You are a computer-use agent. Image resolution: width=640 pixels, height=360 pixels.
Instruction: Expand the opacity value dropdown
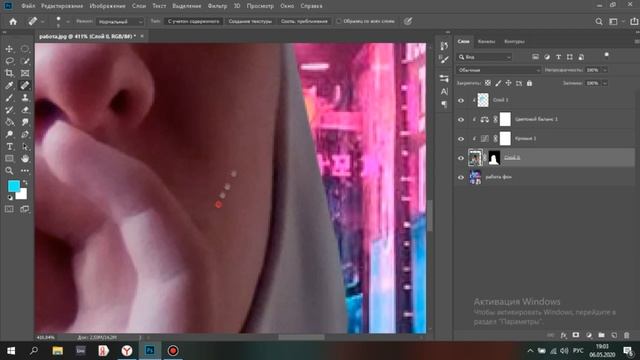coord(605,70)
